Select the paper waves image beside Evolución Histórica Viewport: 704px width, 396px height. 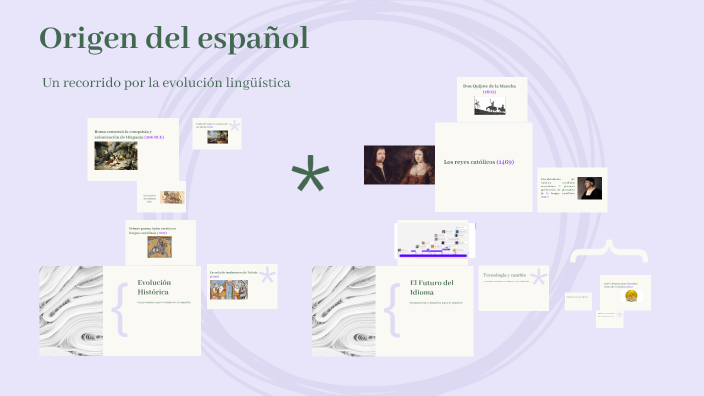(71, 311)
